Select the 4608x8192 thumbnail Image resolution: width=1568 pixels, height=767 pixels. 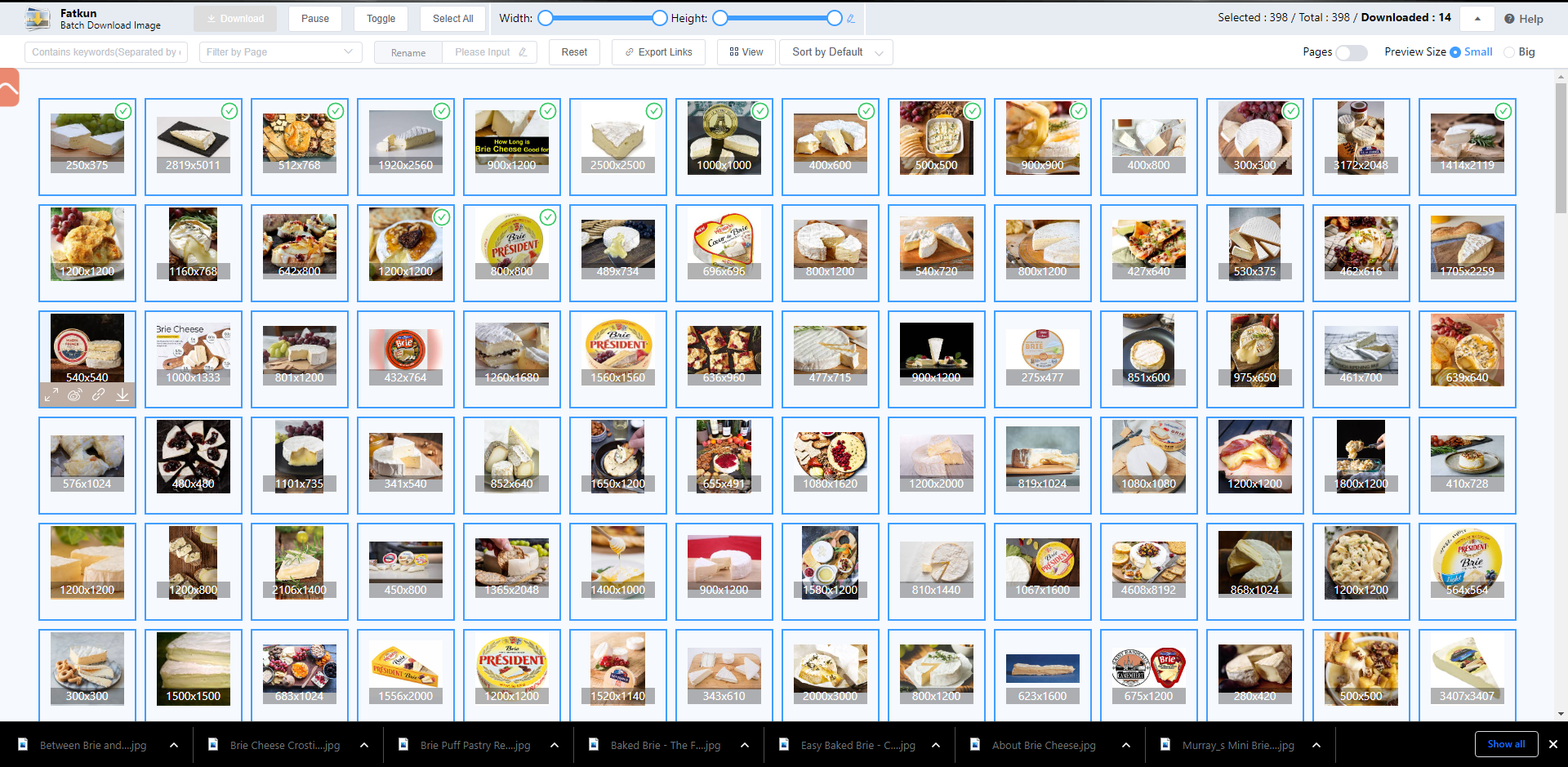[x=1149, y=572]
